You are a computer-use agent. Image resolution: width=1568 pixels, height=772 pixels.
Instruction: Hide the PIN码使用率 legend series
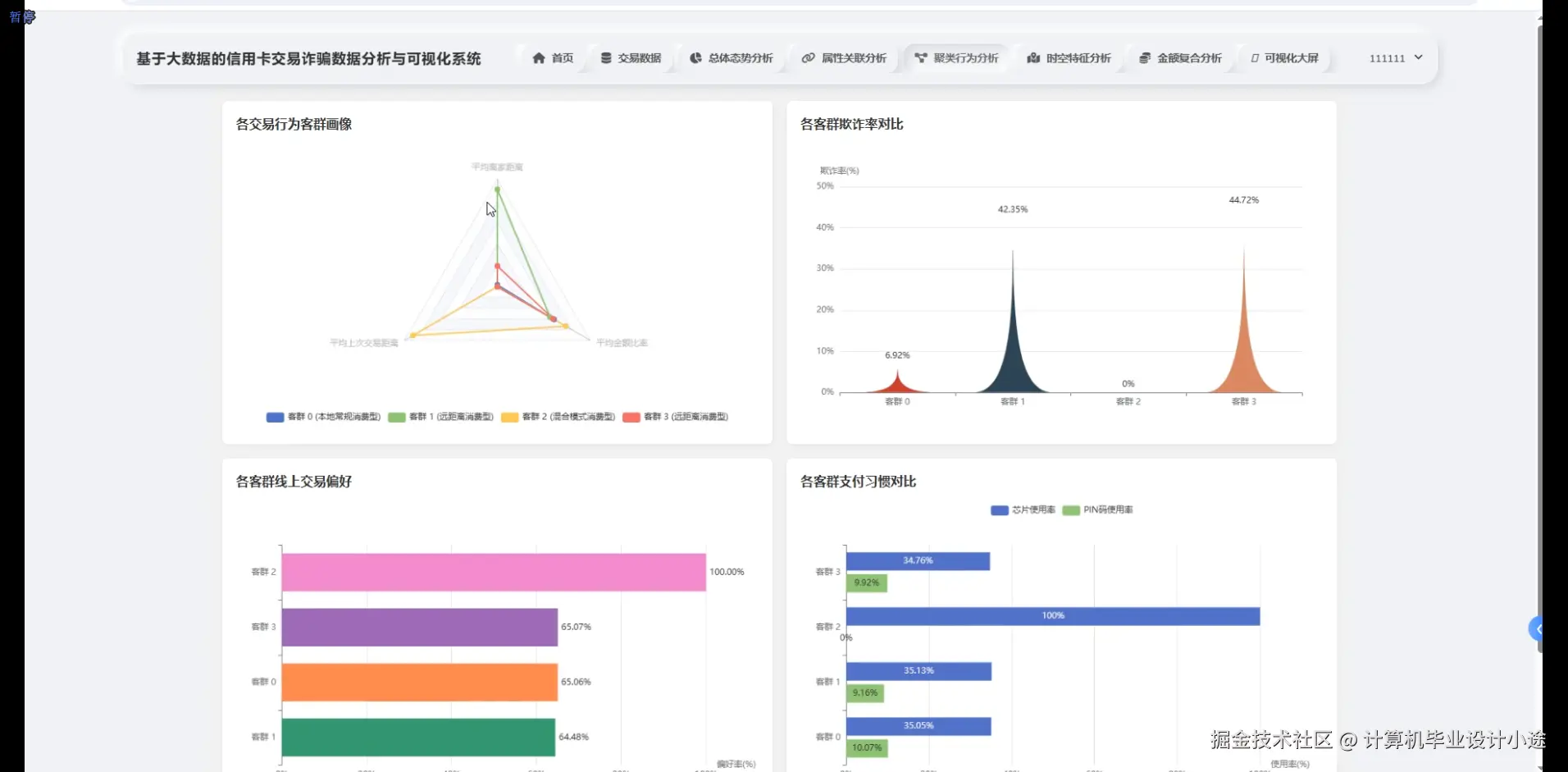point(1098,510)
